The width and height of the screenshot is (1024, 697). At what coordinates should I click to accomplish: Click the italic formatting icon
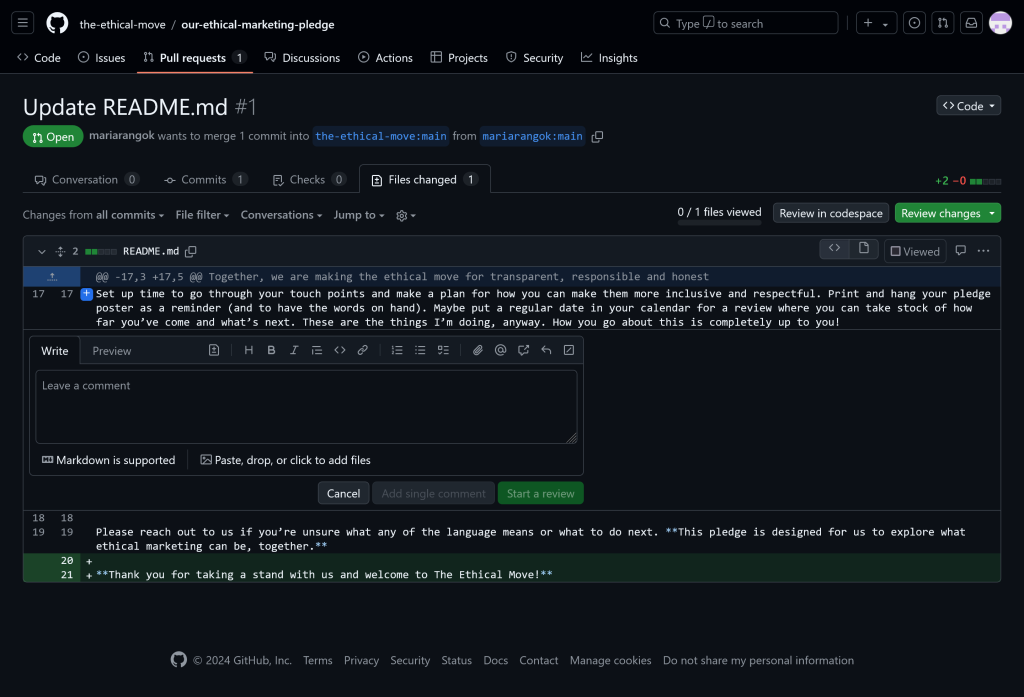coord(294,350)
